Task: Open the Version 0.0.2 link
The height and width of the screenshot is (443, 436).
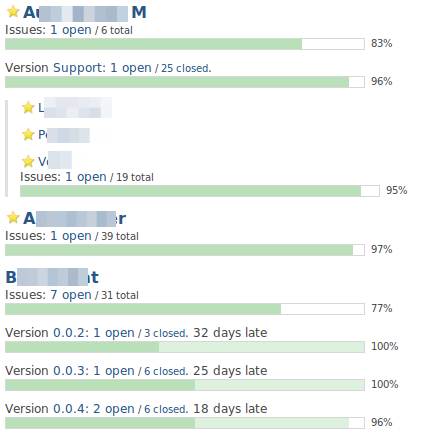Action: [x=47, y=333]
